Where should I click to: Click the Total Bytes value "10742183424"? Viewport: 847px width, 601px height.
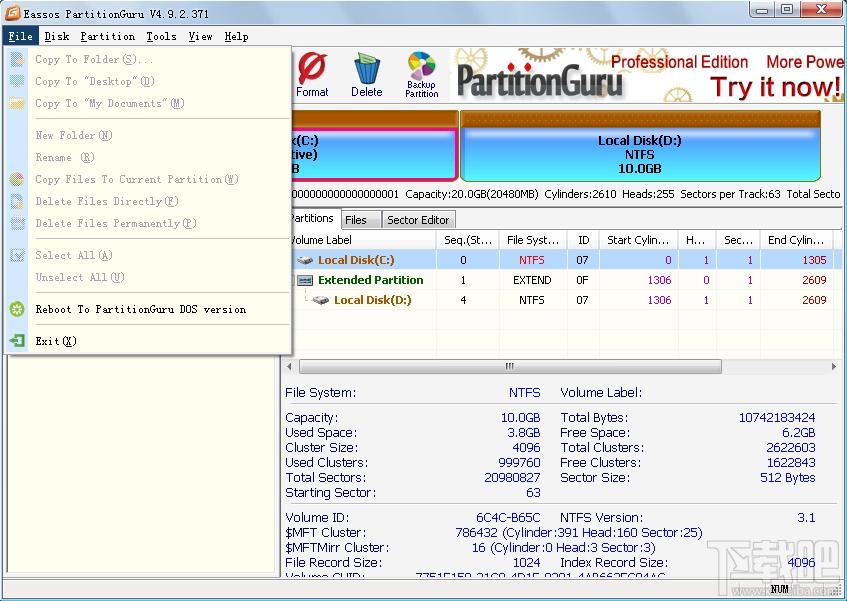click(x=777, y=417)
